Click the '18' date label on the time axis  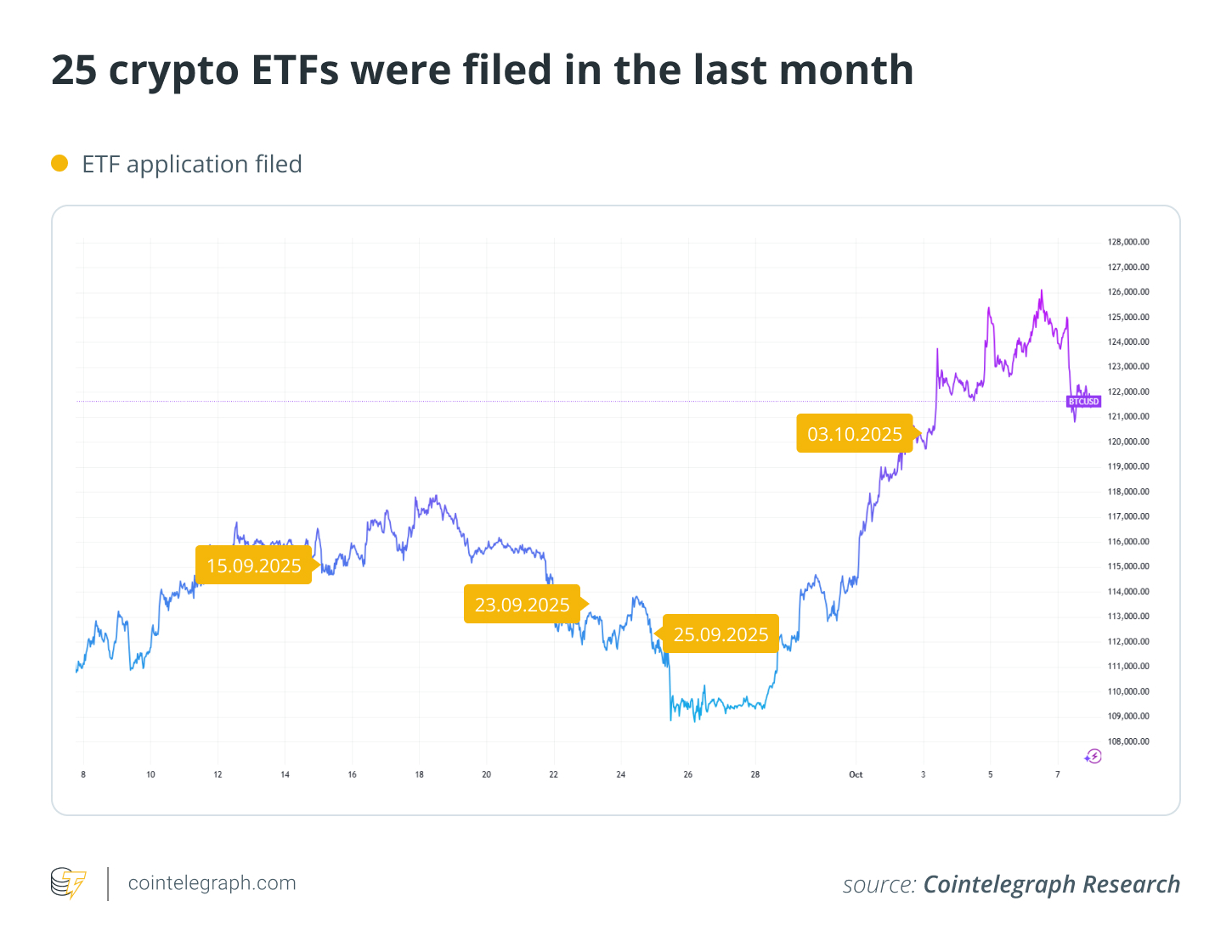(419, 775)
